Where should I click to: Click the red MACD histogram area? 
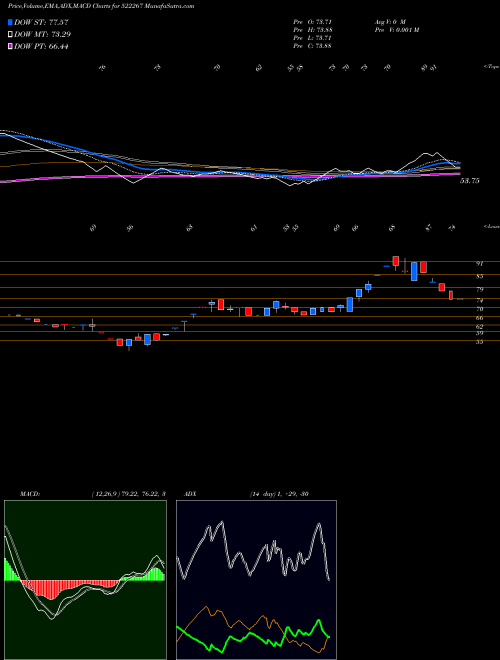point(51,589)
